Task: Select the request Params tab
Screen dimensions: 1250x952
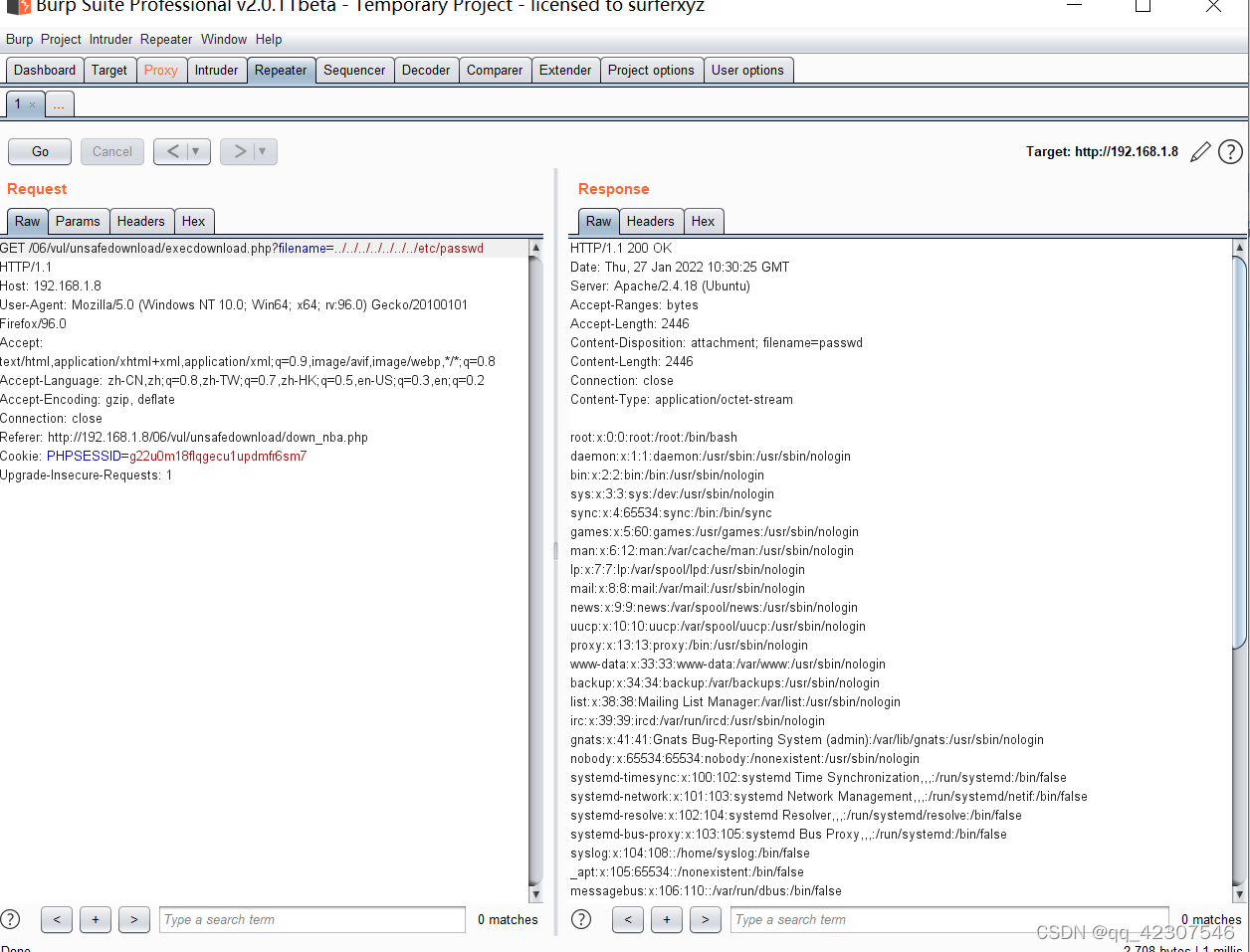Action: (x=78, y=222)
